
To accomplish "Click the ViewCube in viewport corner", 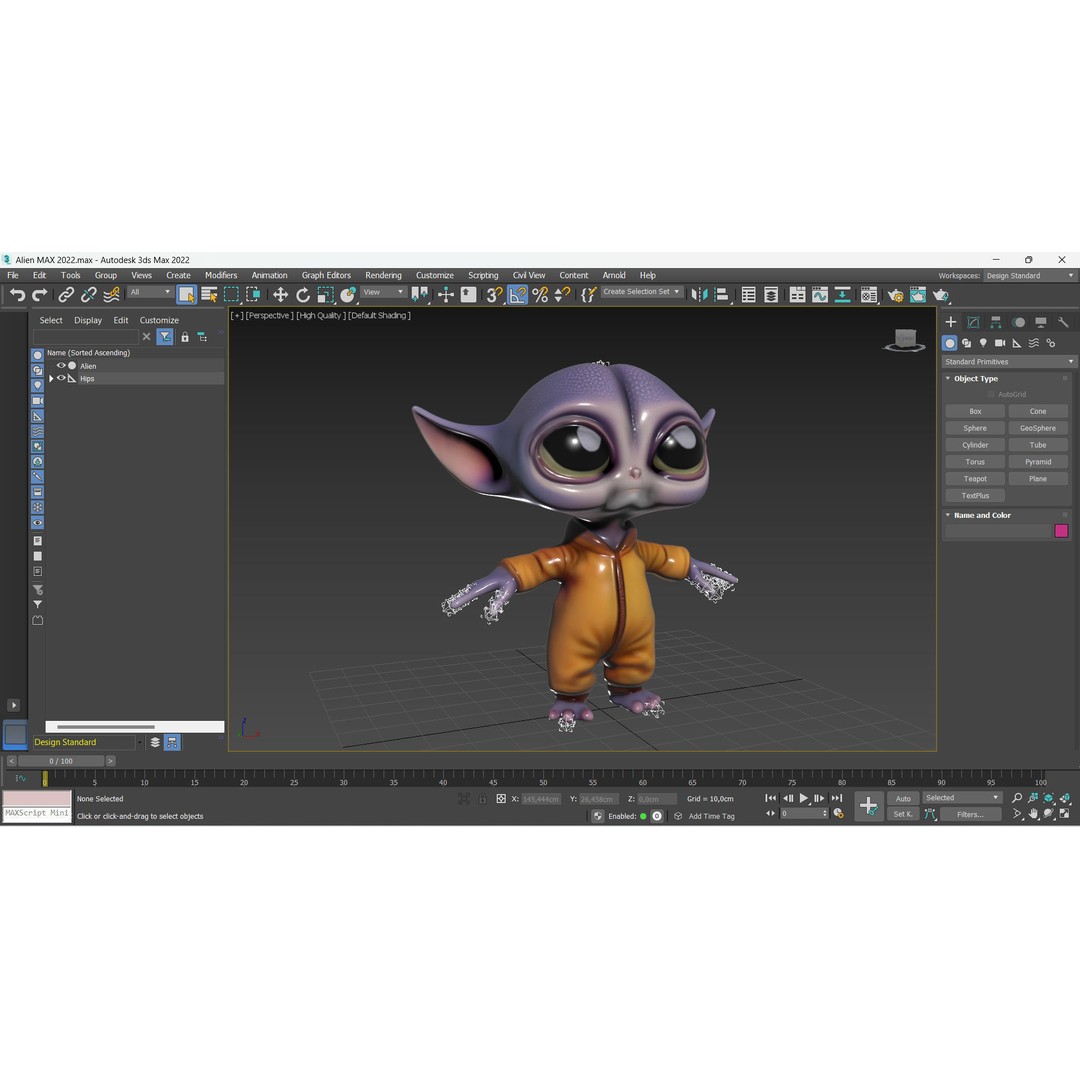I will coord(905,340).
